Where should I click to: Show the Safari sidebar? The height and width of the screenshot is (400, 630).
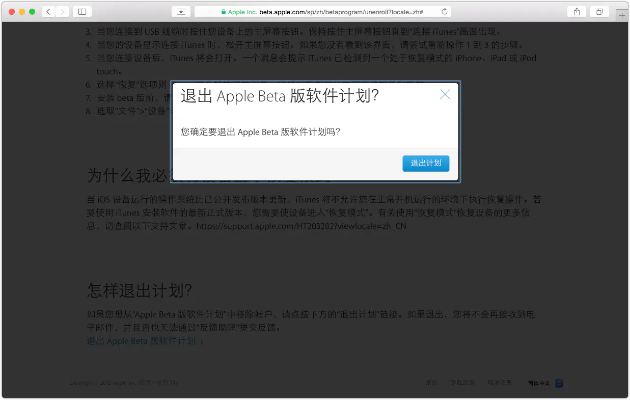(81, 11)
